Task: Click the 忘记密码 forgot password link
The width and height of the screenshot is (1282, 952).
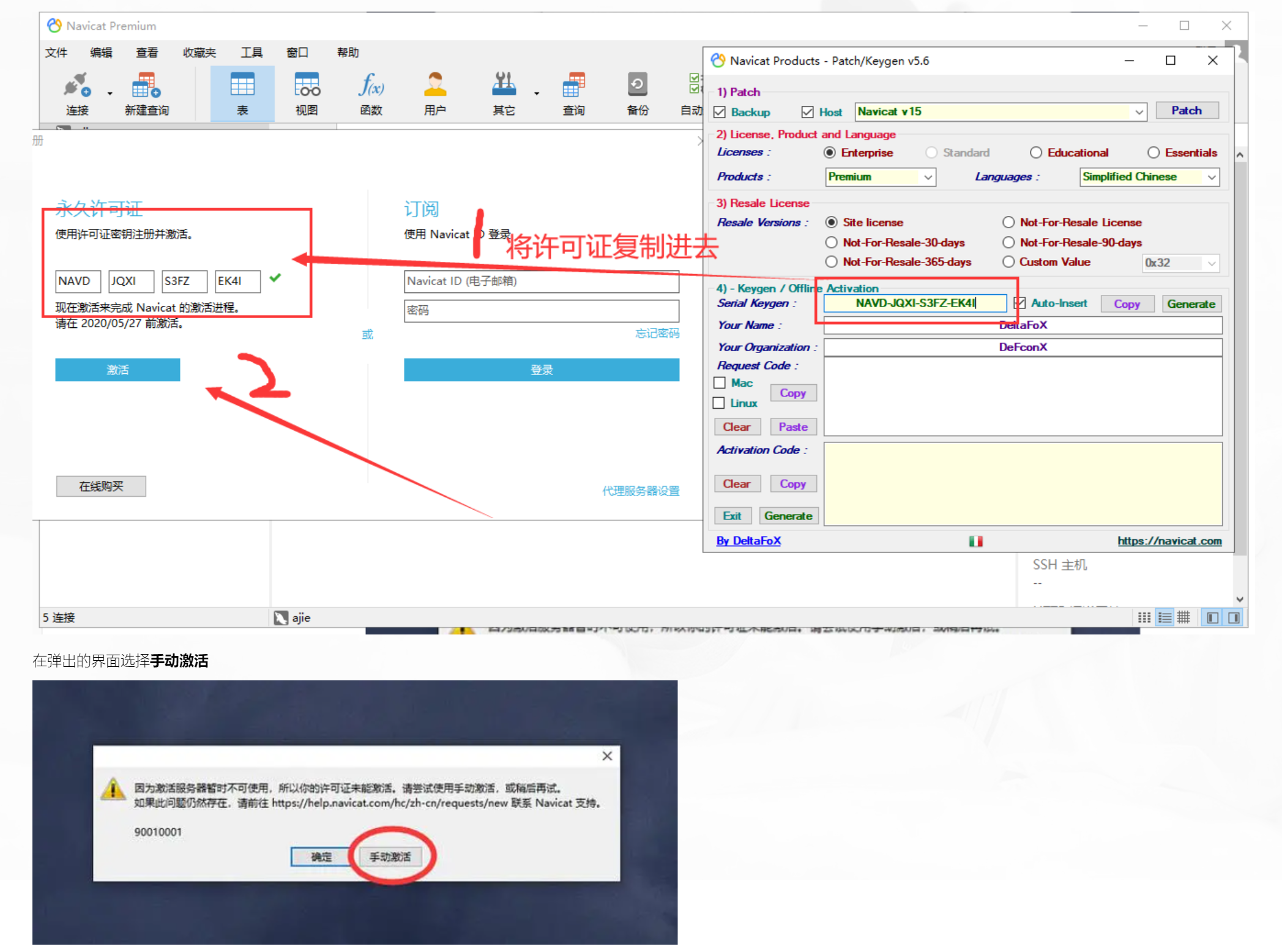Action: click(x=657, y=333)
